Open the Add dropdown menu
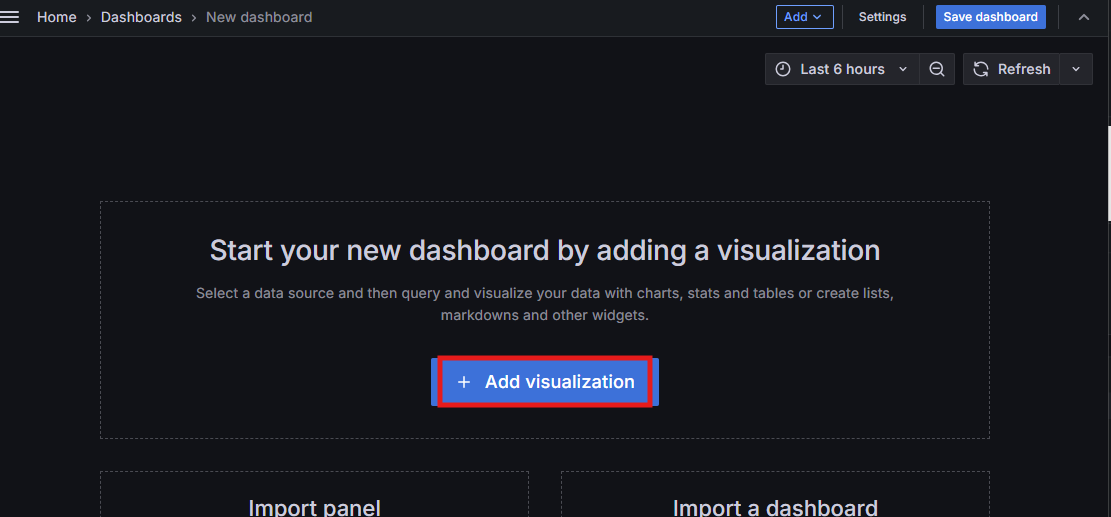The width and height of the screenshot is (1111, 517). click(804, 17)
